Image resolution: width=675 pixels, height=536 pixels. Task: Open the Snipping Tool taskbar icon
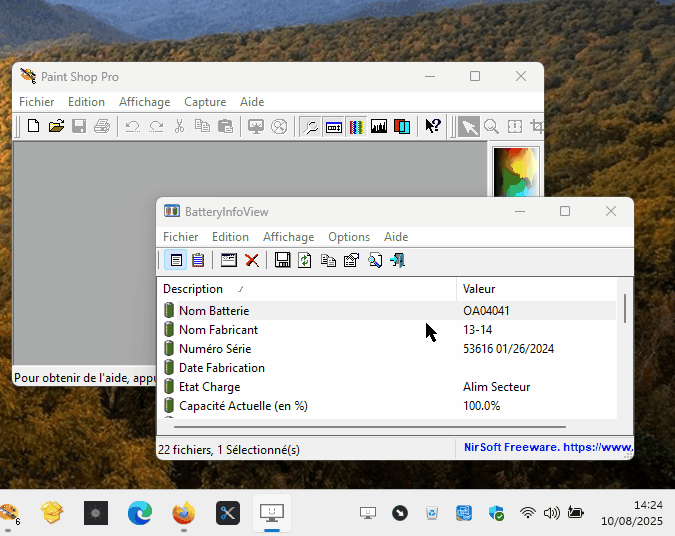pyautogui.click(x=228, y=513)
